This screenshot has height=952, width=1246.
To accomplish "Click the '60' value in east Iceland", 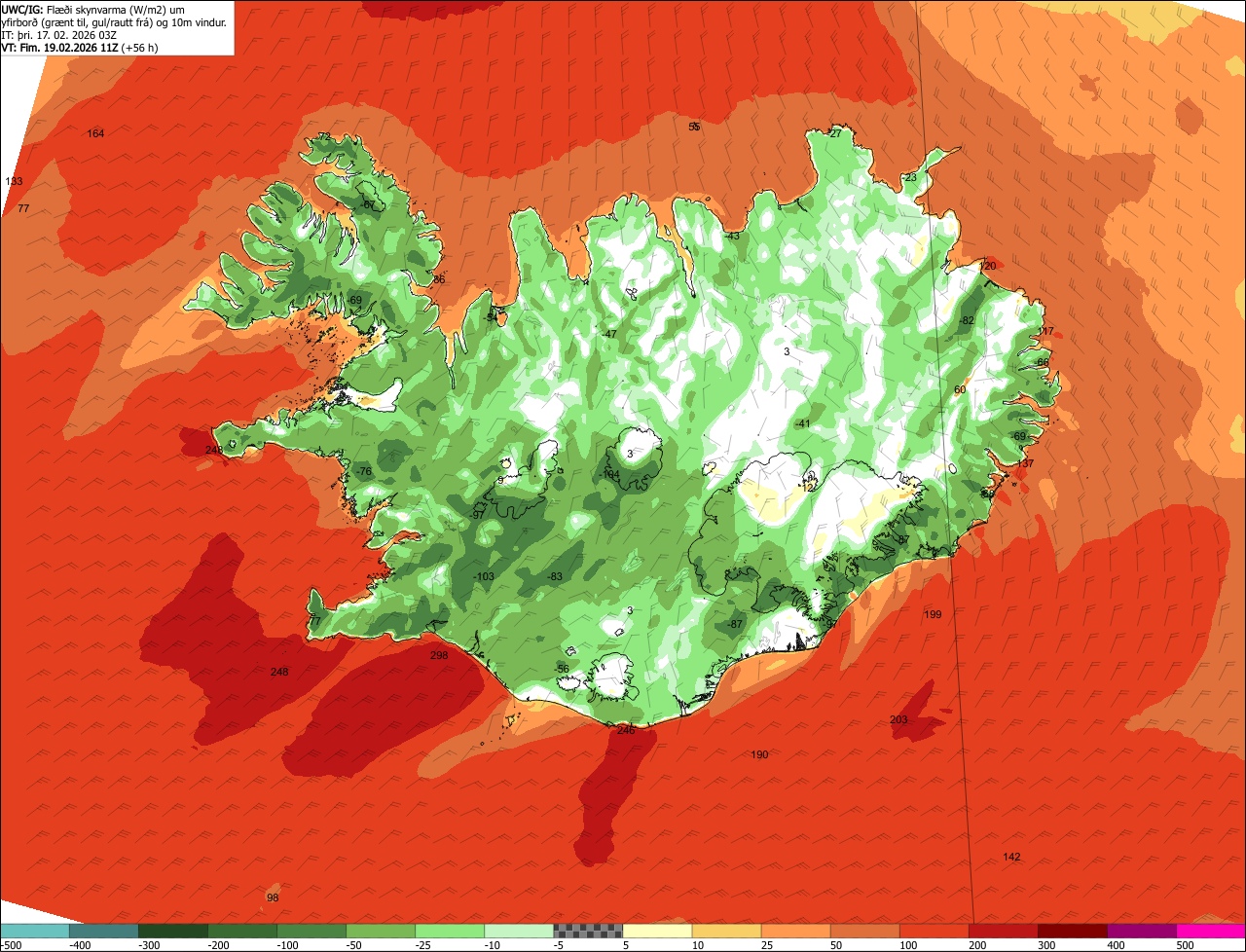I will [x=960, y=389].
